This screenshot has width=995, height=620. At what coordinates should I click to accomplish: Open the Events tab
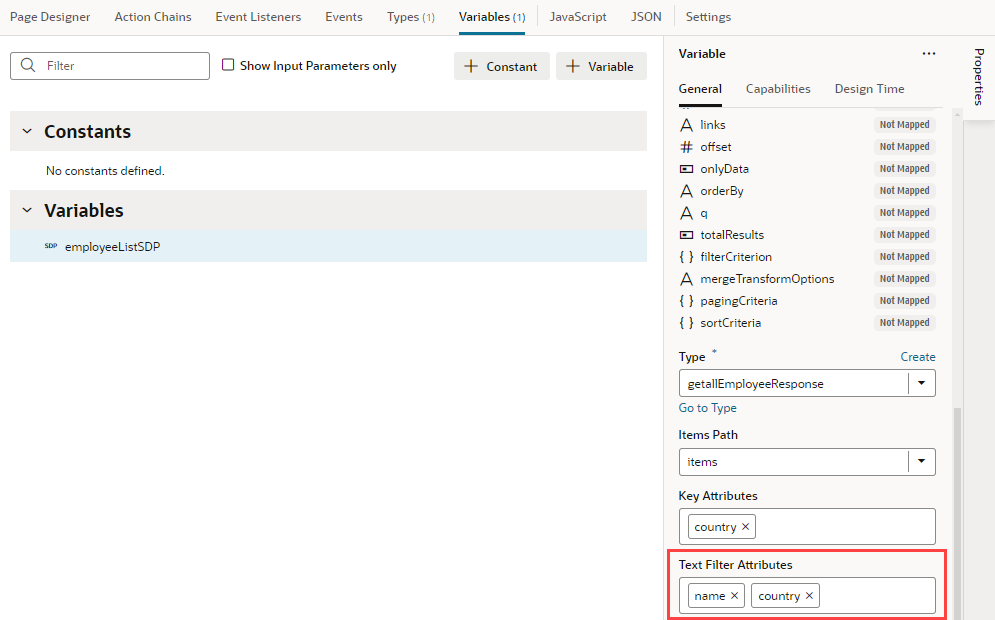tap(344, 17)
